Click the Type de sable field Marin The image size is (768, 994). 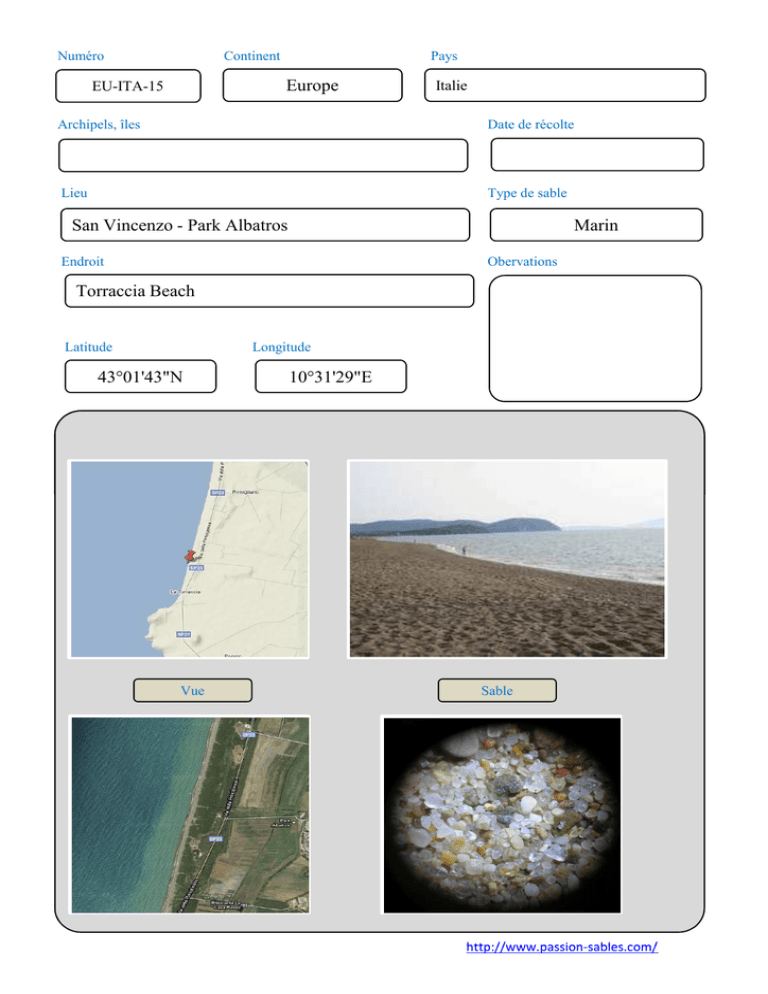pyautogui.click(x=596, y=225)
